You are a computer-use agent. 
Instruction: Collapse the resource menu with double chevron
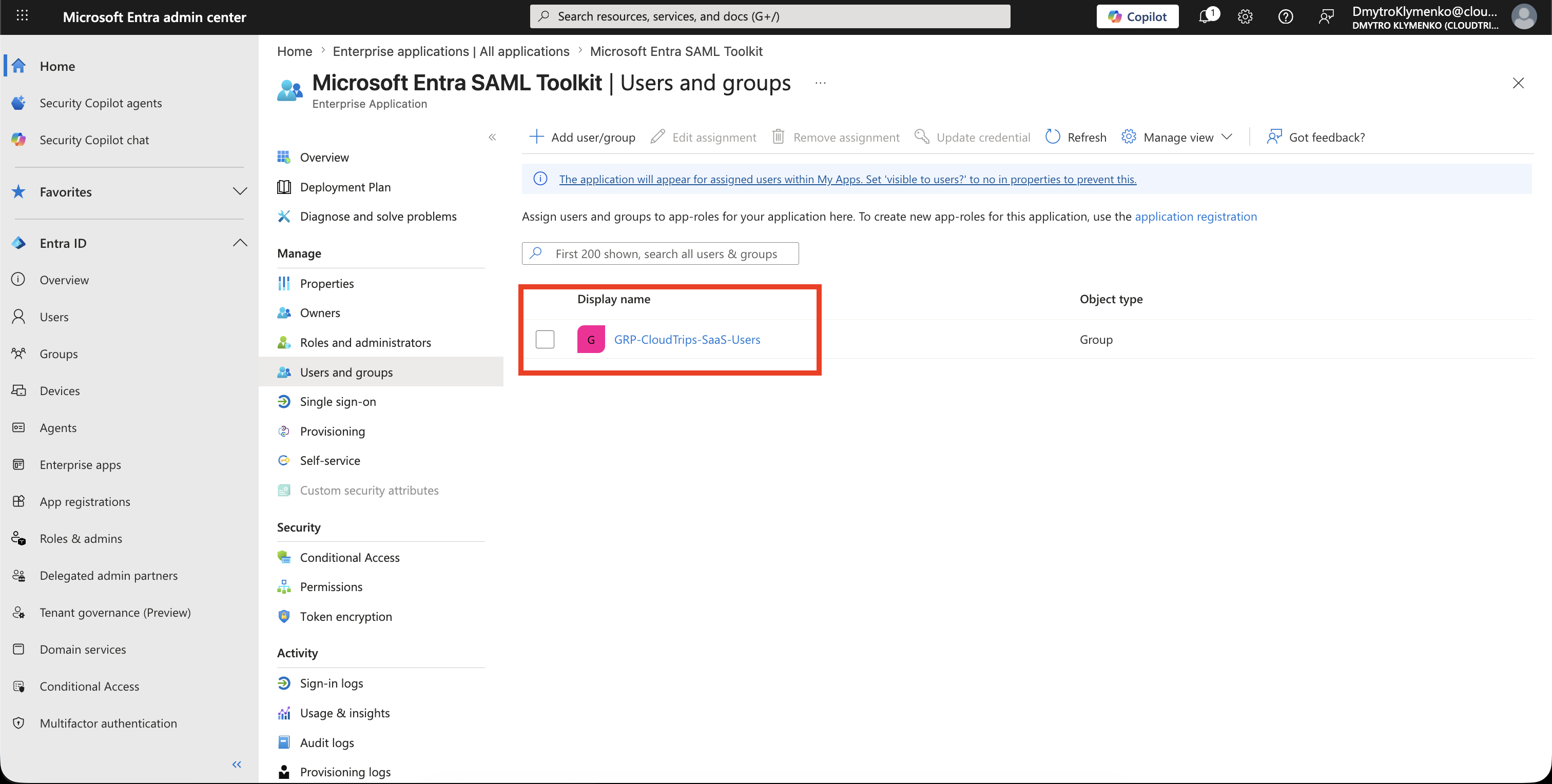[492, 138]
